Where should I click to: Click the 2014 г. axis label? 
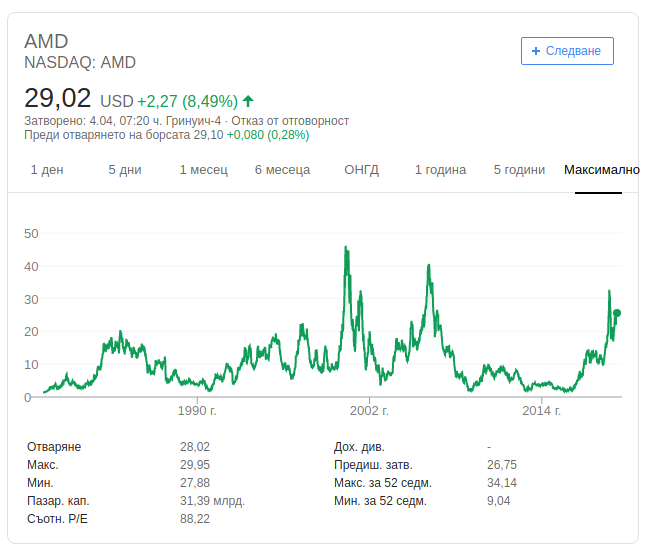click(541, 411)
